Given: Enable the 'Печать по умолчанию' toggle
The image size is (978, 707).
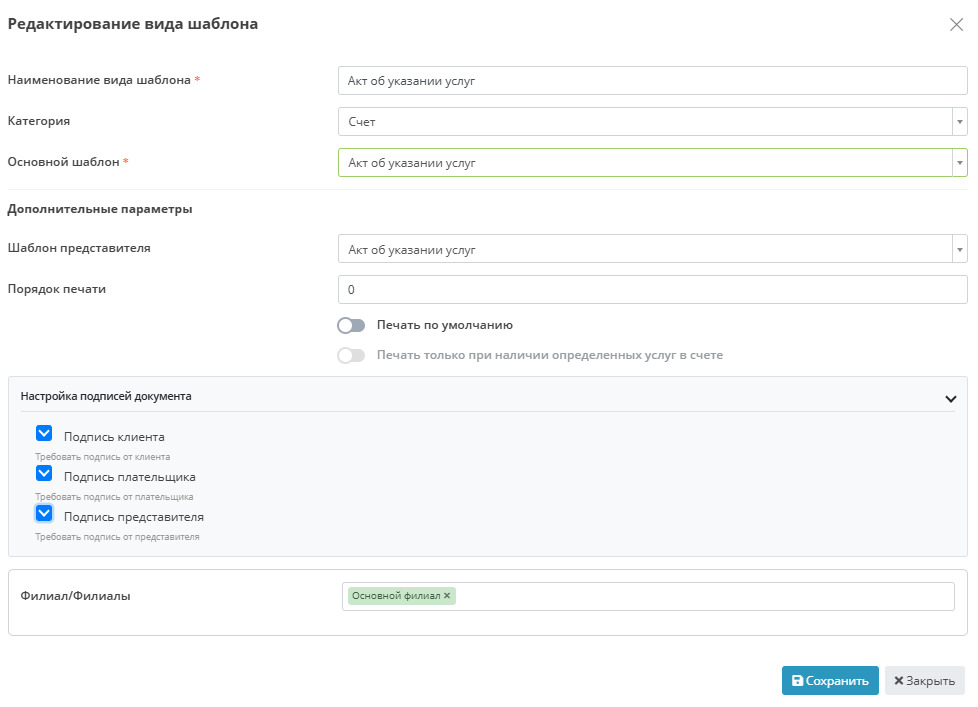Looking at the screenshot, I should pos(351,325).
